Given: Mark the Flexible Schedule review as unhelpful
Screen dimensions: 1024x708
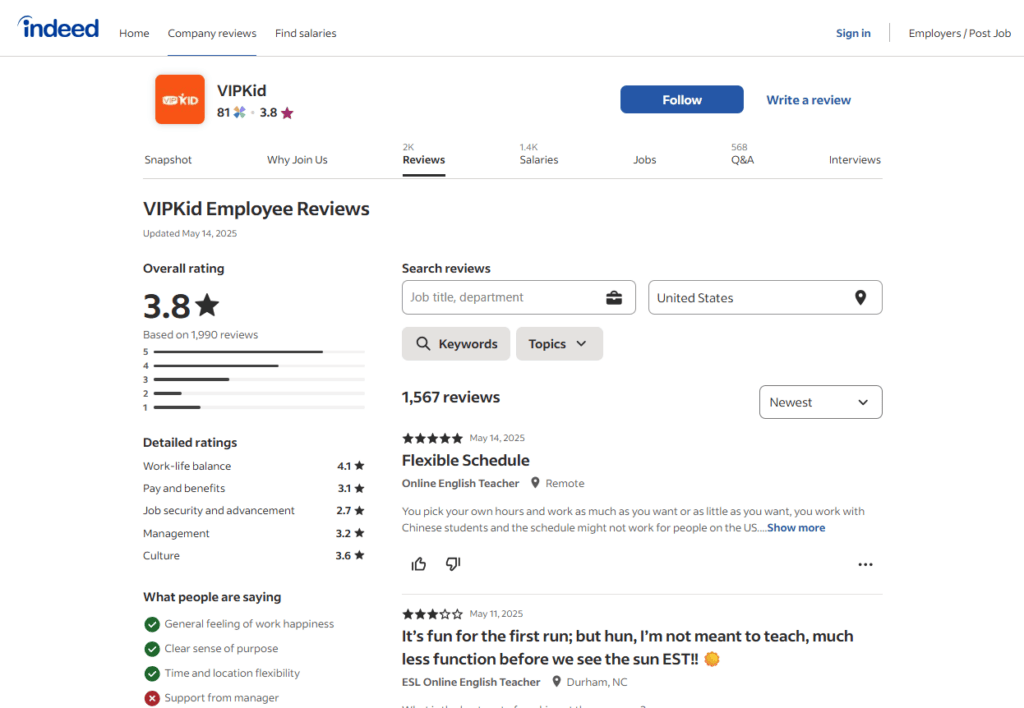Looking at the screenshot, I should [453, 564].
